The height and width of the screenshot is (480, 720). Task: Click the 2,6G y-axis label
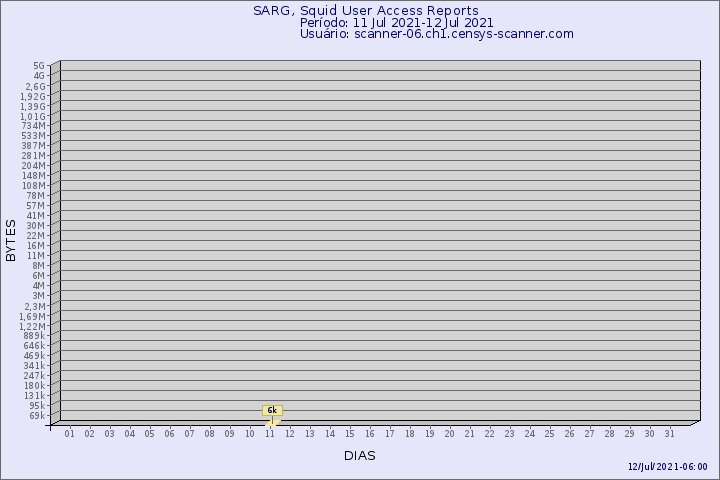35,86
